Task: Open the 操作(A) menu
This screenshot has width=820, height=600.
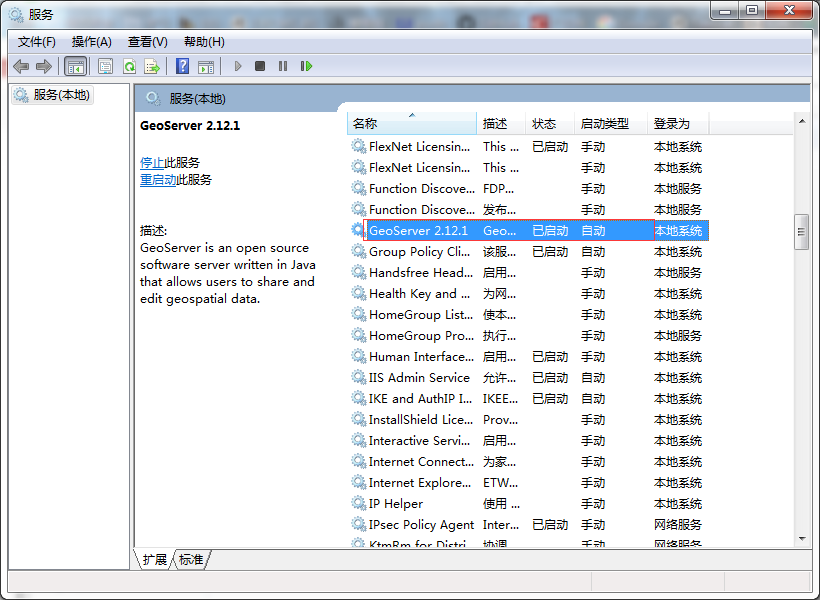Action: 92,42
